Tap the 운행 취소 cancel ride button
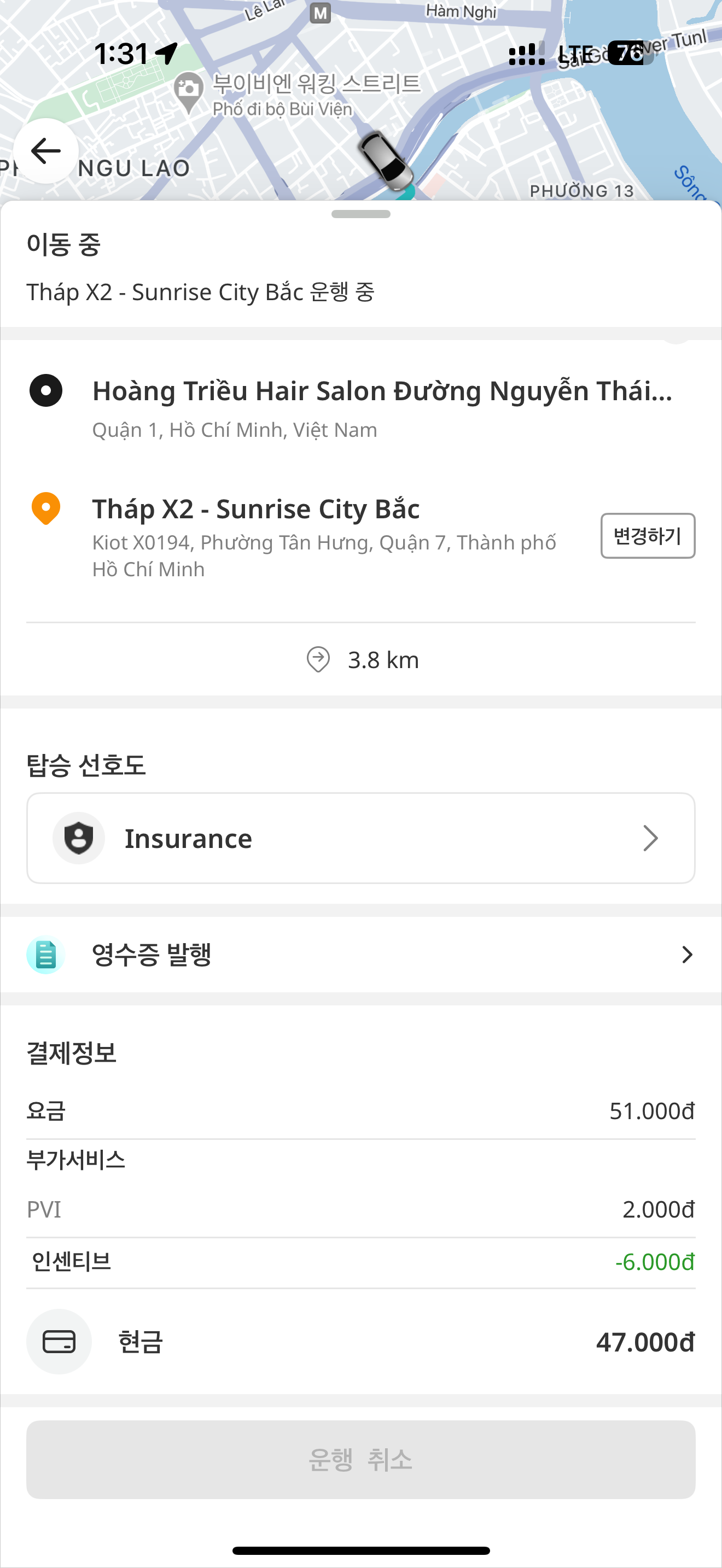This screenshot has height=1568, width=722. coord(360,1460)
